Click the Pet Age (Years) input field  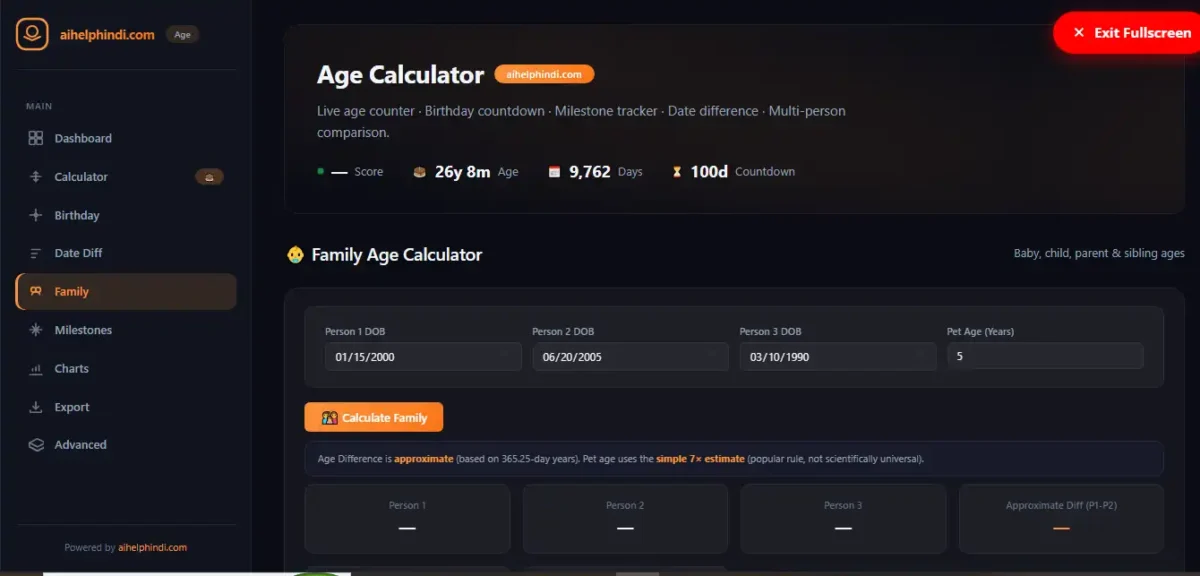click(1045, 356)
